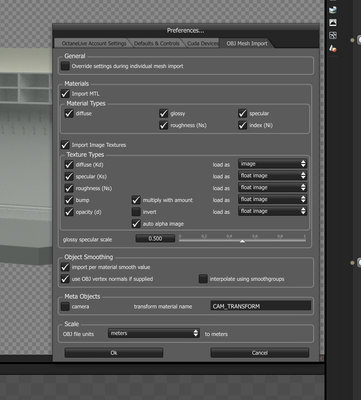Toggle the invert checkbox for opacity
The width and height of the screenshot is (361, 400).
[136, 212]
